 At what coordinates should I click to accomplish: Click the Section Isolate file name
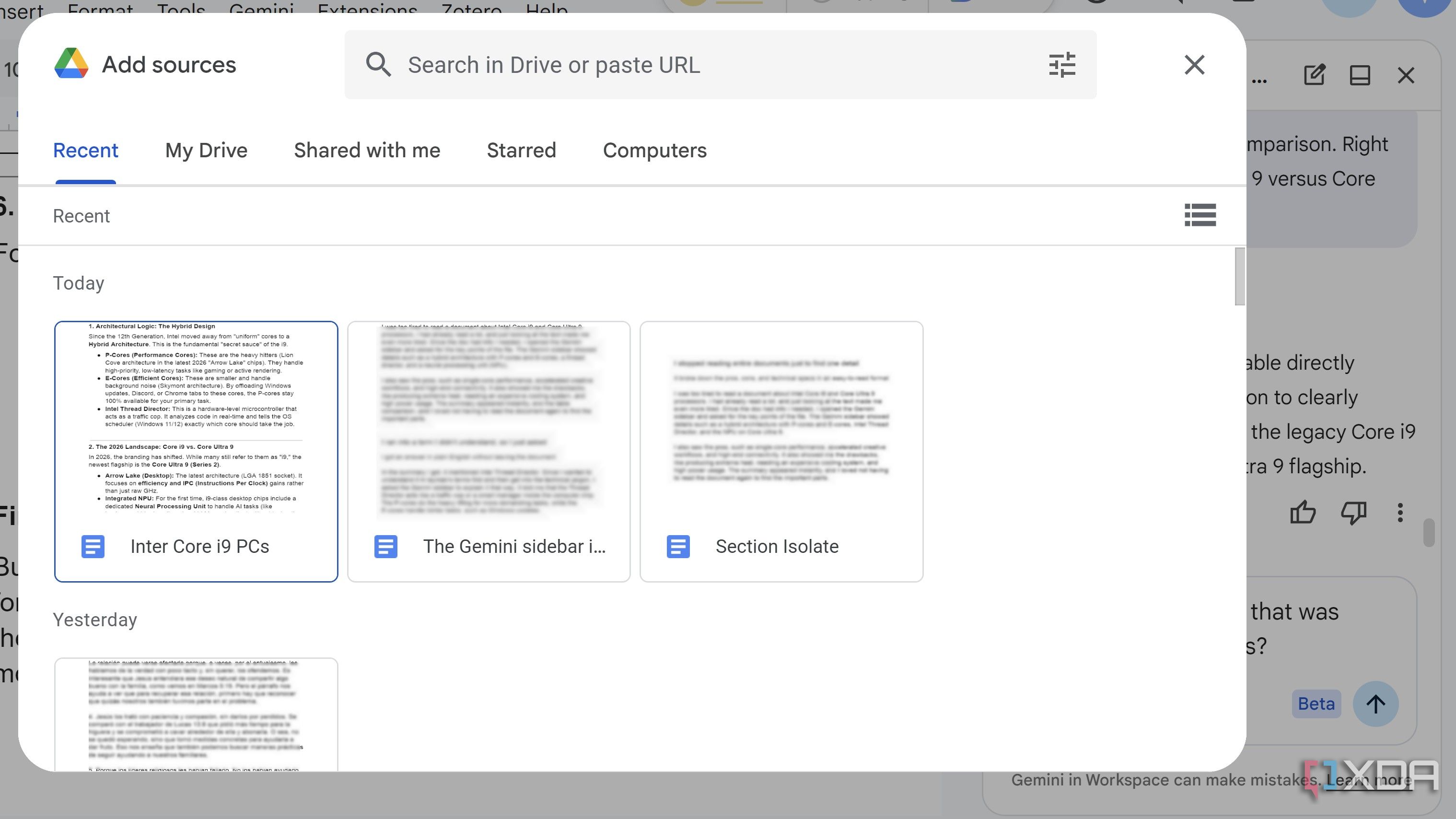click(777, 547)
